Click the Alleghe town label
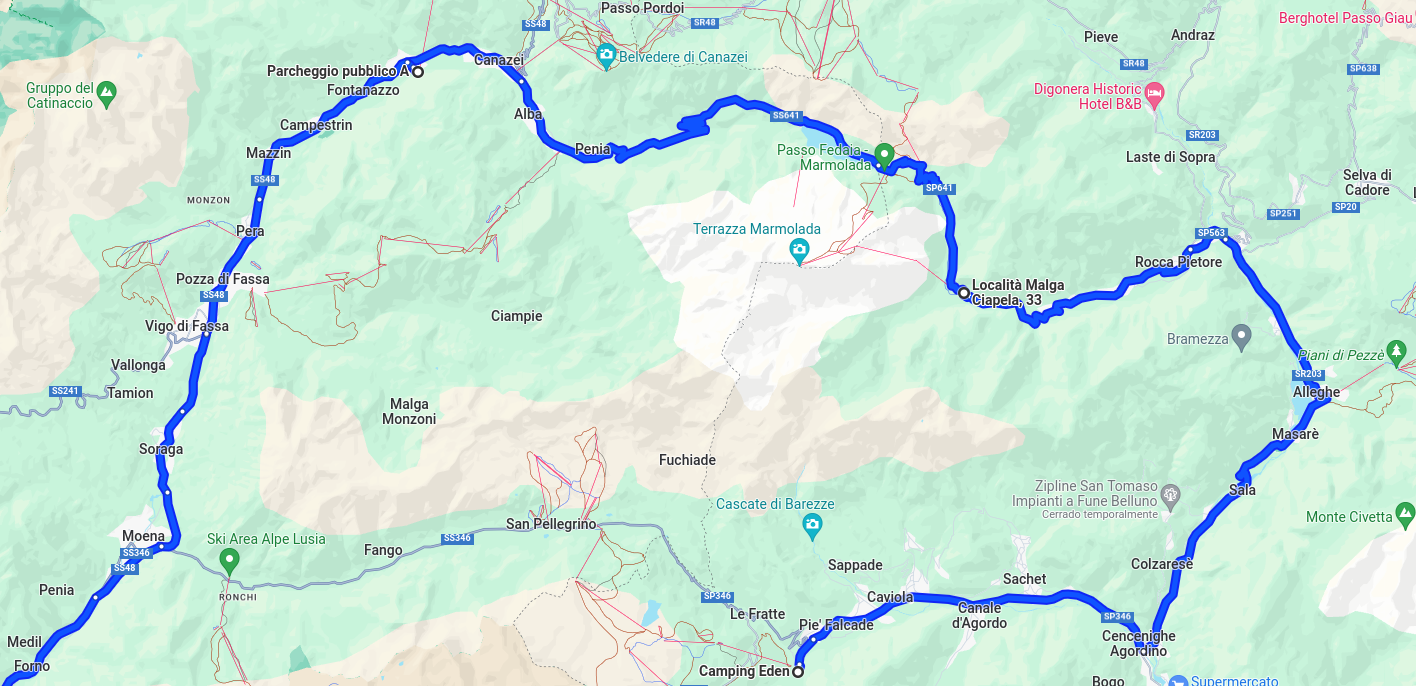The image size is (1416, 686). pos(1316,393)
